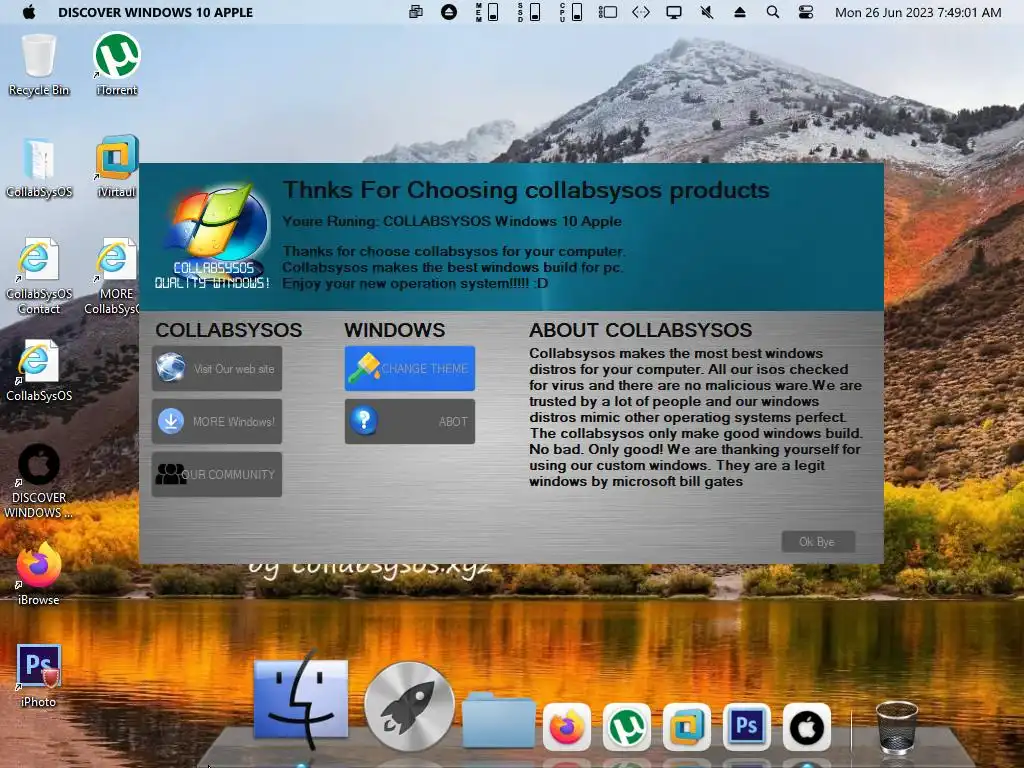Click Visit Our web site button
This screenshot has width=1024, height=768.
tap(217, 368)
